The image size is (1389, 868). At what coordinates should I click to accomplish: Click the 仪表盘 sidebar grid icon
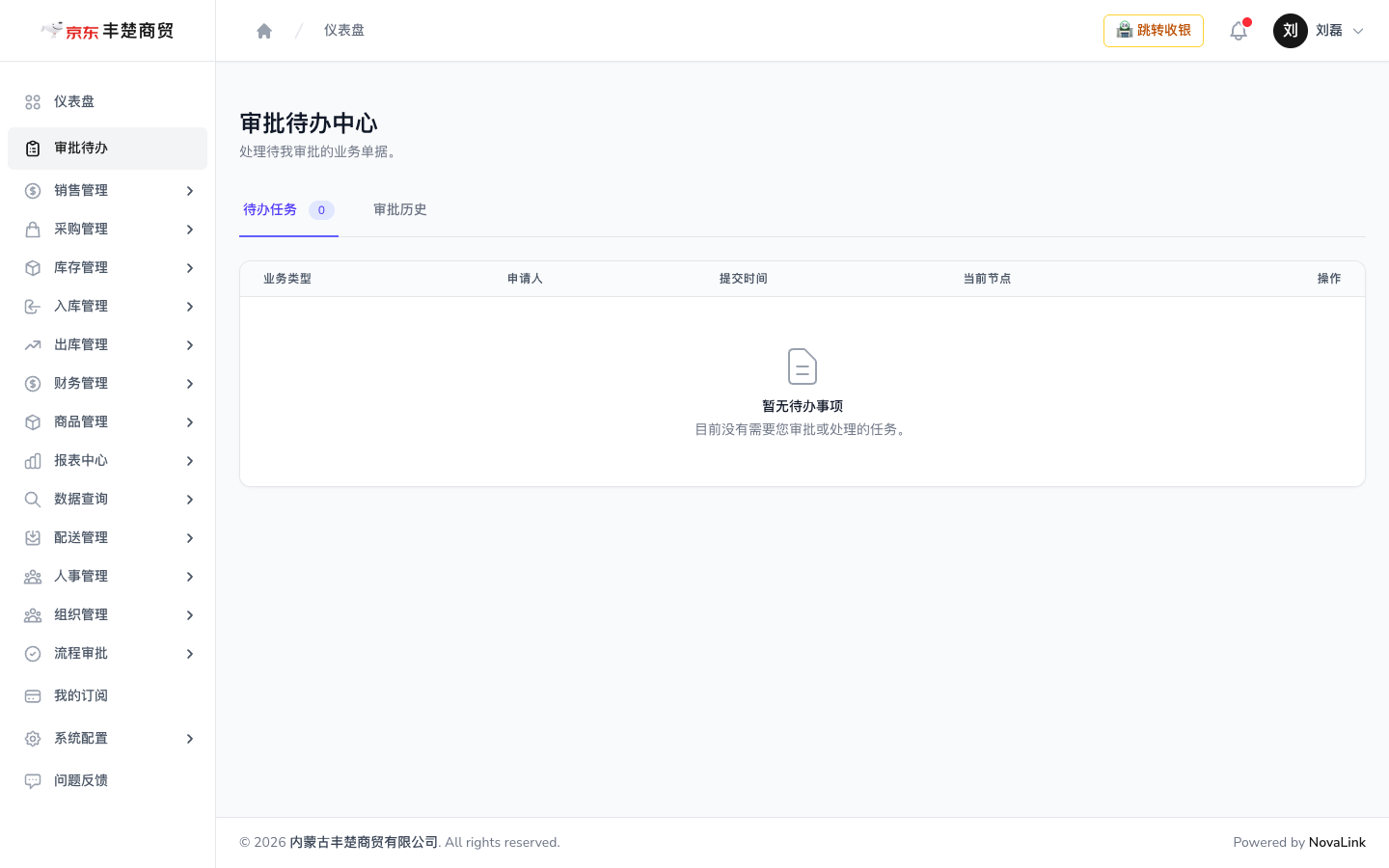pyautogui.click(x=33, y=102)
